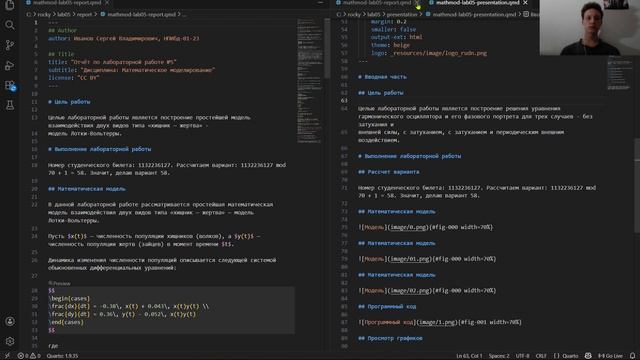640x360 pixels.
Task: Open the Explorer view in activity bar
Action: pyautogui.click(x=9, y=5)
